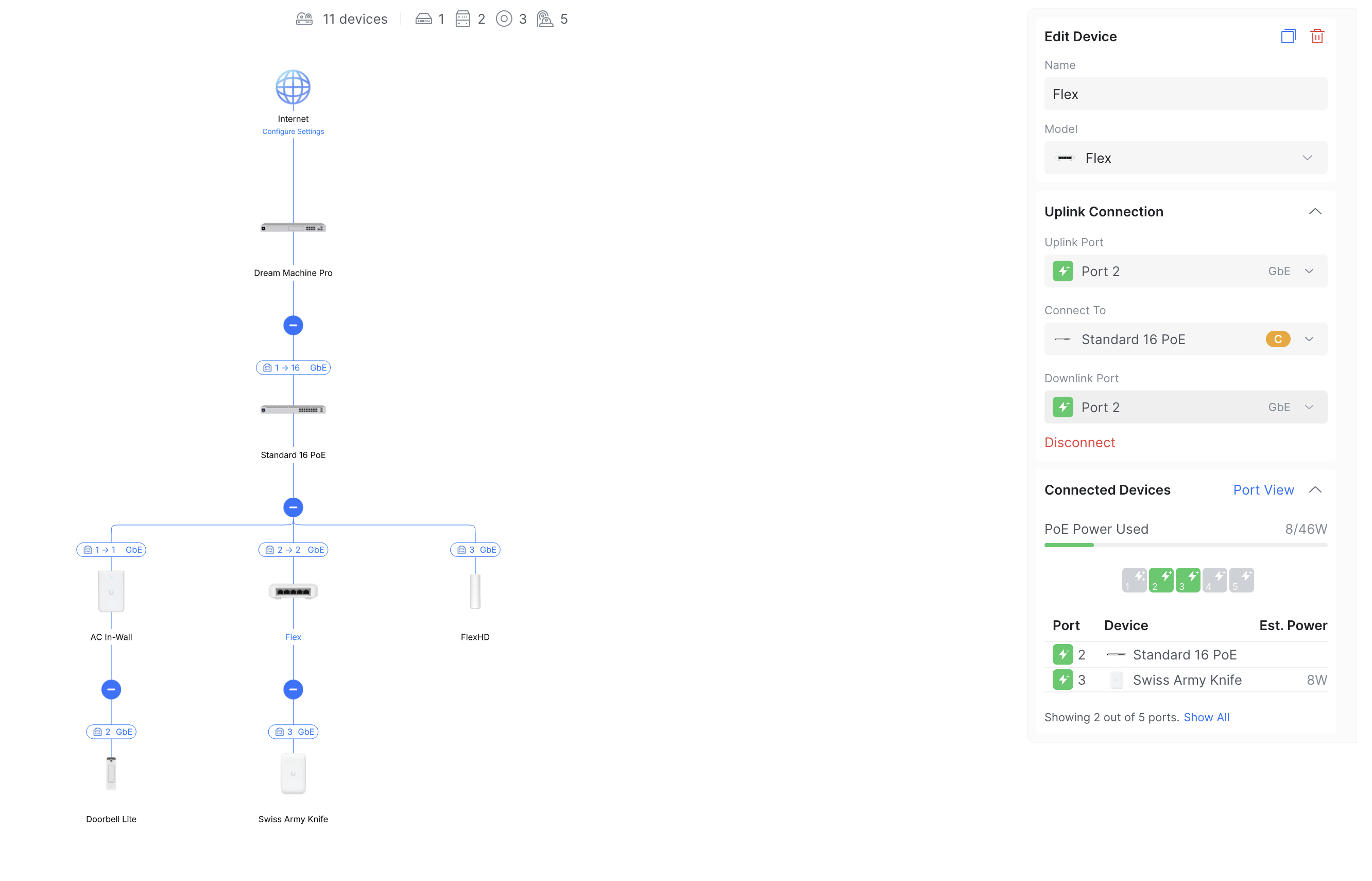The height and width of the screenshot is (881, 1372).
Task: Click PoE port 2 icon in port map
Action: coord(1160,580)
